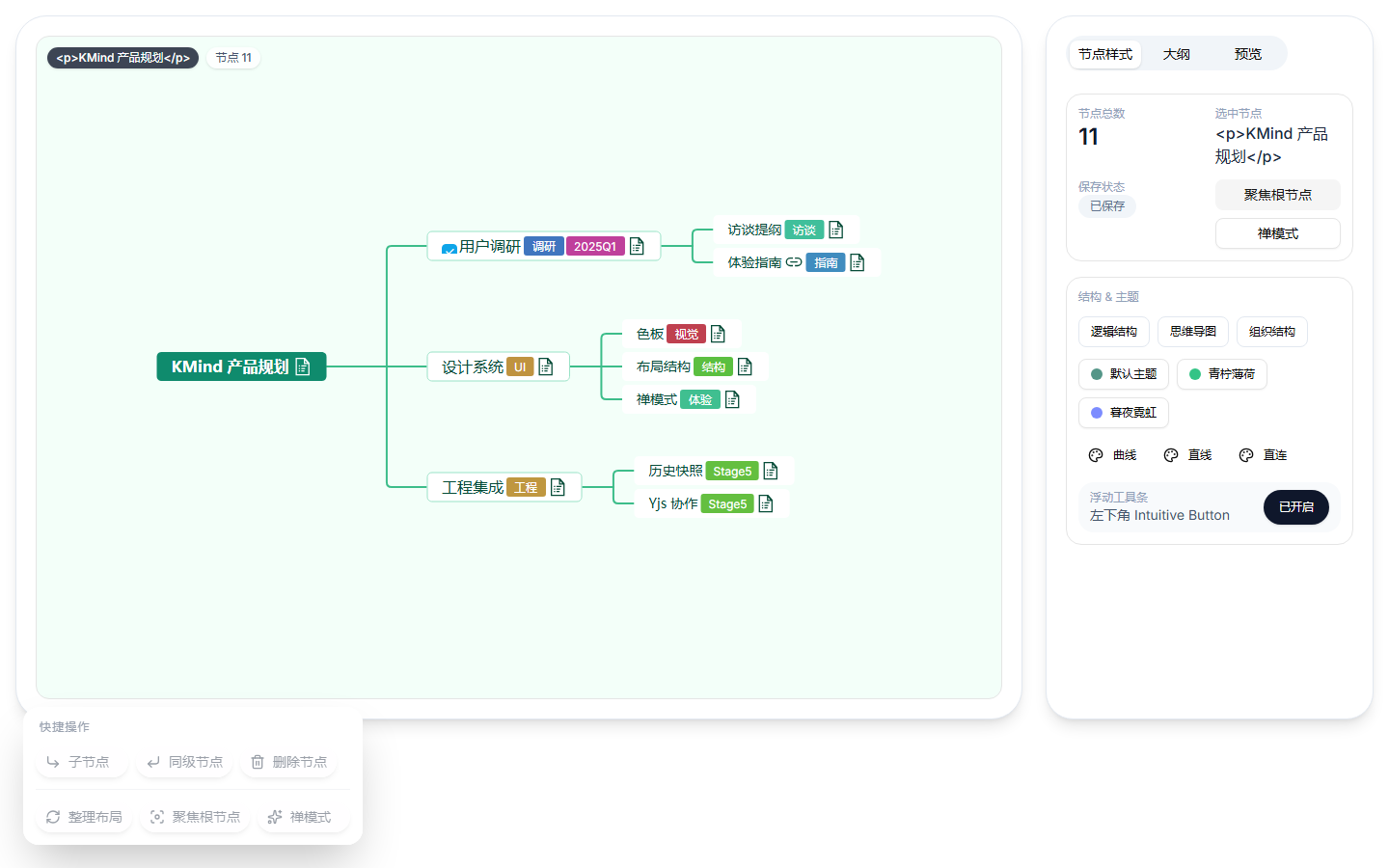
Task: Toggle the 已开启 floating toolbar switch
Action: 1296,507
